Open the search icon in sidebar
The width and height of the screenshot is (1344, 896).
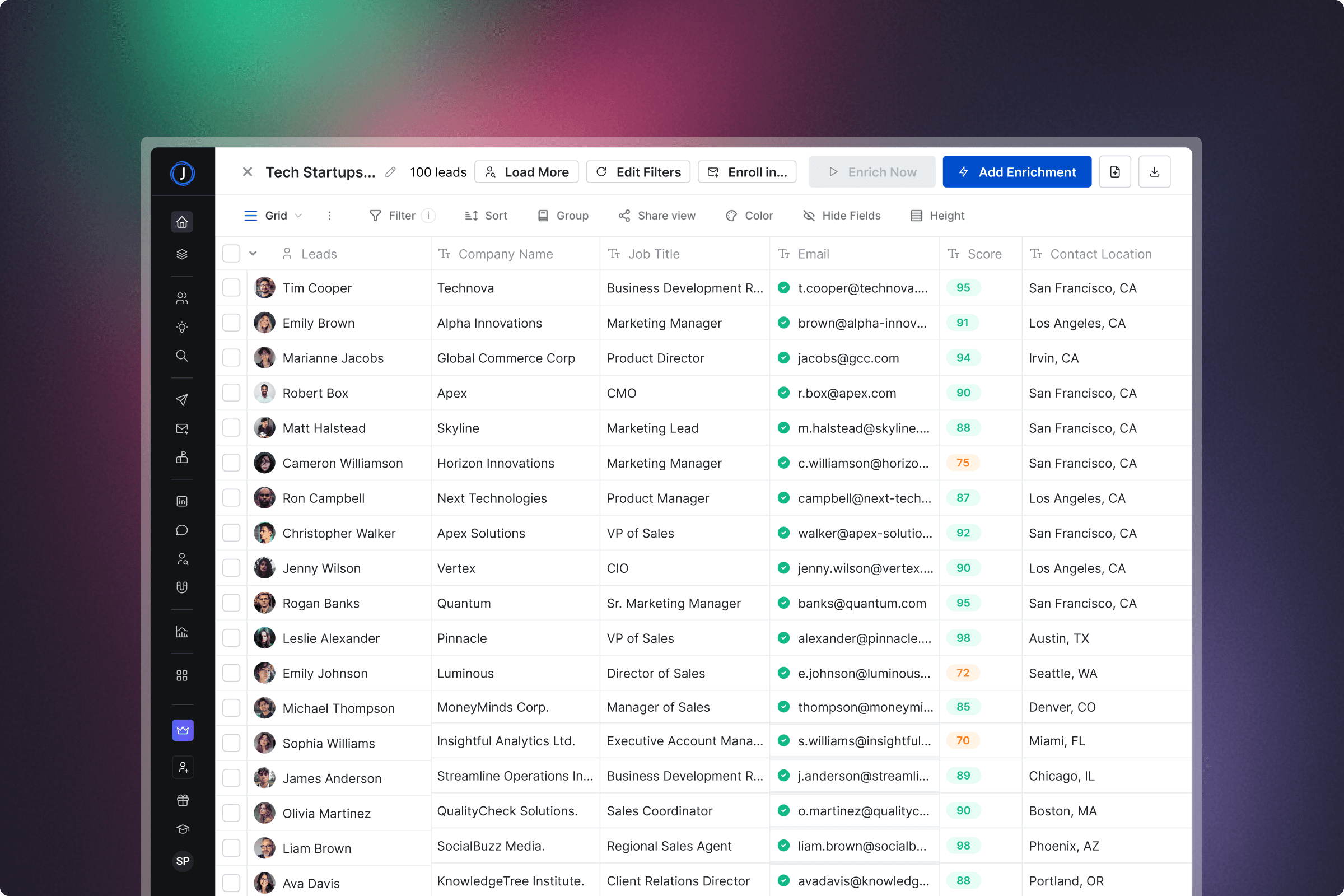pos(181,356)
